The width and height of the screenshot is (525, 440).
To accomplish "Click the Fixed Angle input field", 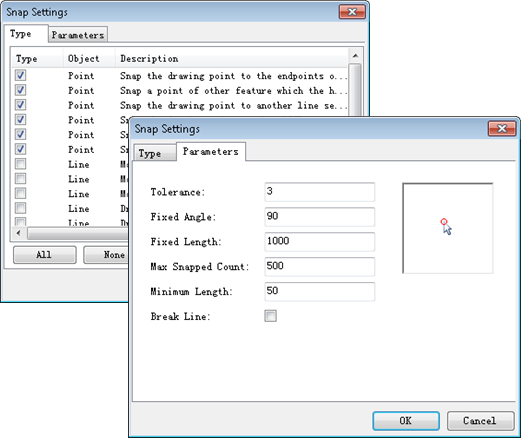I will (319, 217).
